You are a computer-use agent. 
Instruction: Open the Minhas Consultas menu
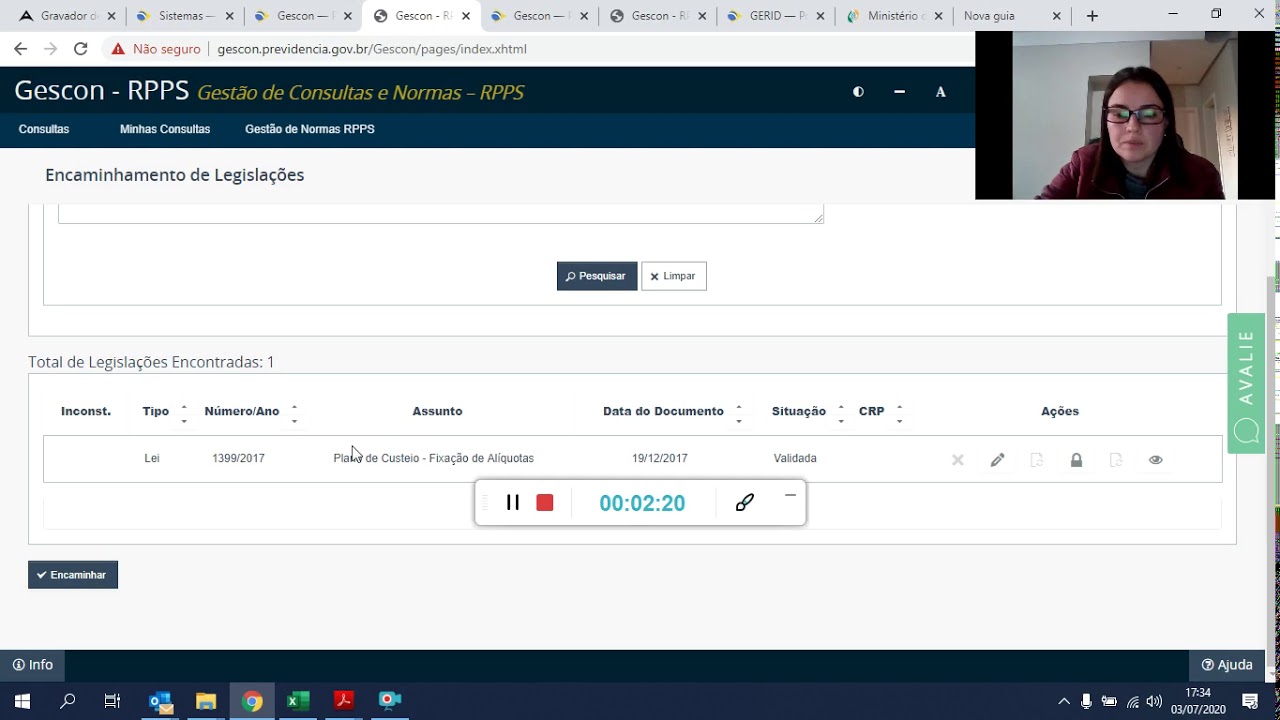pos(165,129)
